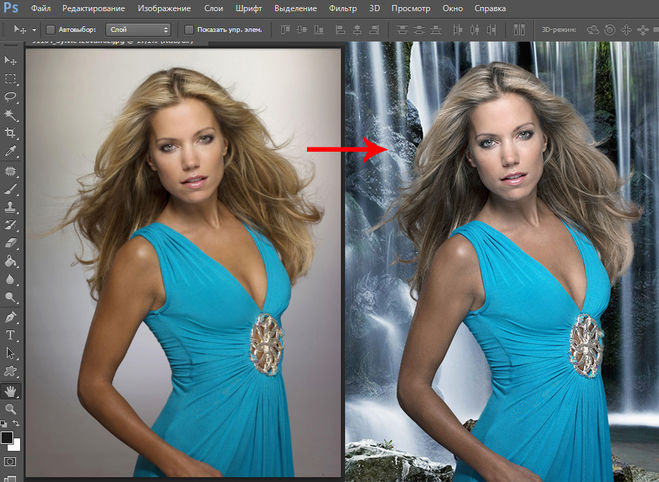This screenshot has height=482, width=659.
Task: Open the Изображение menu
Action: tap(164, 8)
